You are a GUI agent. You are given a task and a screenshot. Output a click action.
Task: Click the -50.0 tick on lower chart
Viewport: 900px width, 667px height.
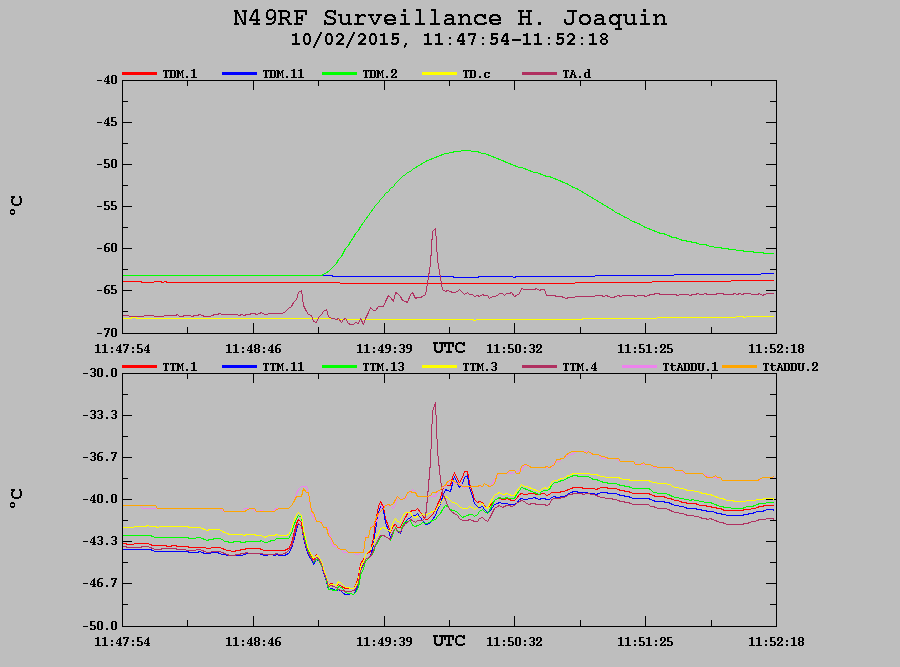pos(100,626)
